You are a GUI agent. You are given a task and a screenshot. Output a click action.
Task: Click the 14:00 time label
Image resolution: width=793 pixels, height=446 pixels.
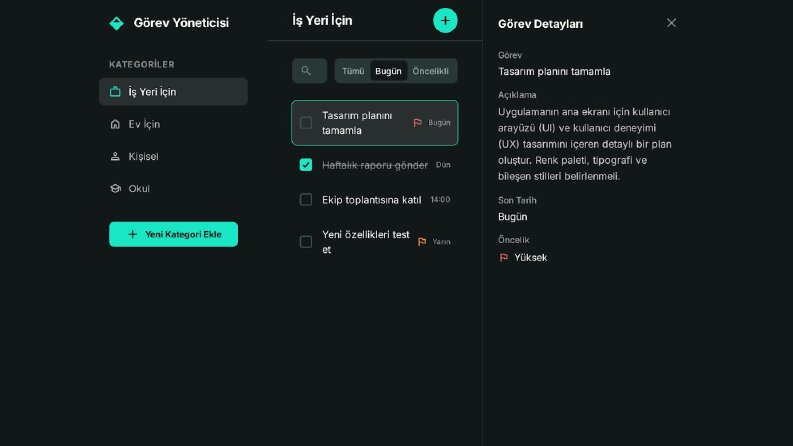click(x=440, y=200)
